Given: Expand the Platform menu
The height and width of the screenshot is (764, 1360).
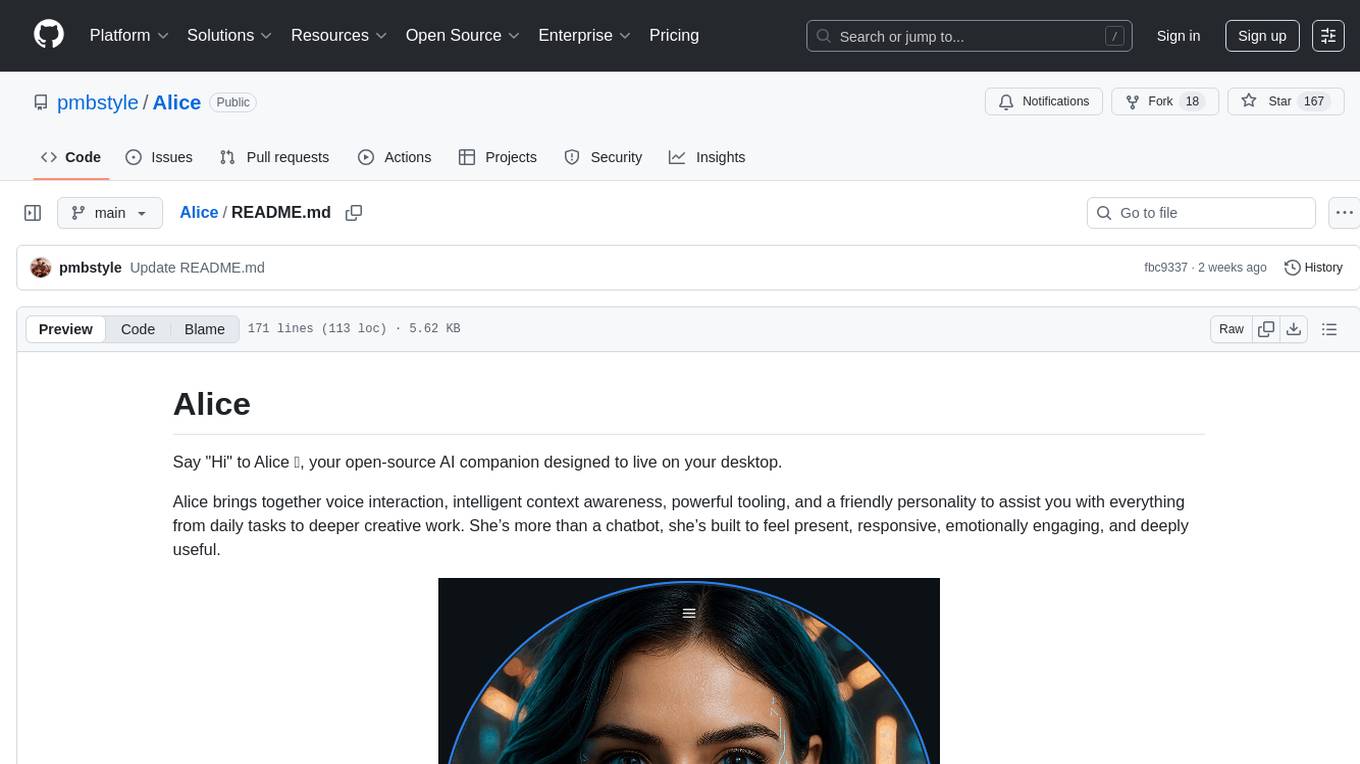Looking at the screenshot, I should [x=129, y=36].
